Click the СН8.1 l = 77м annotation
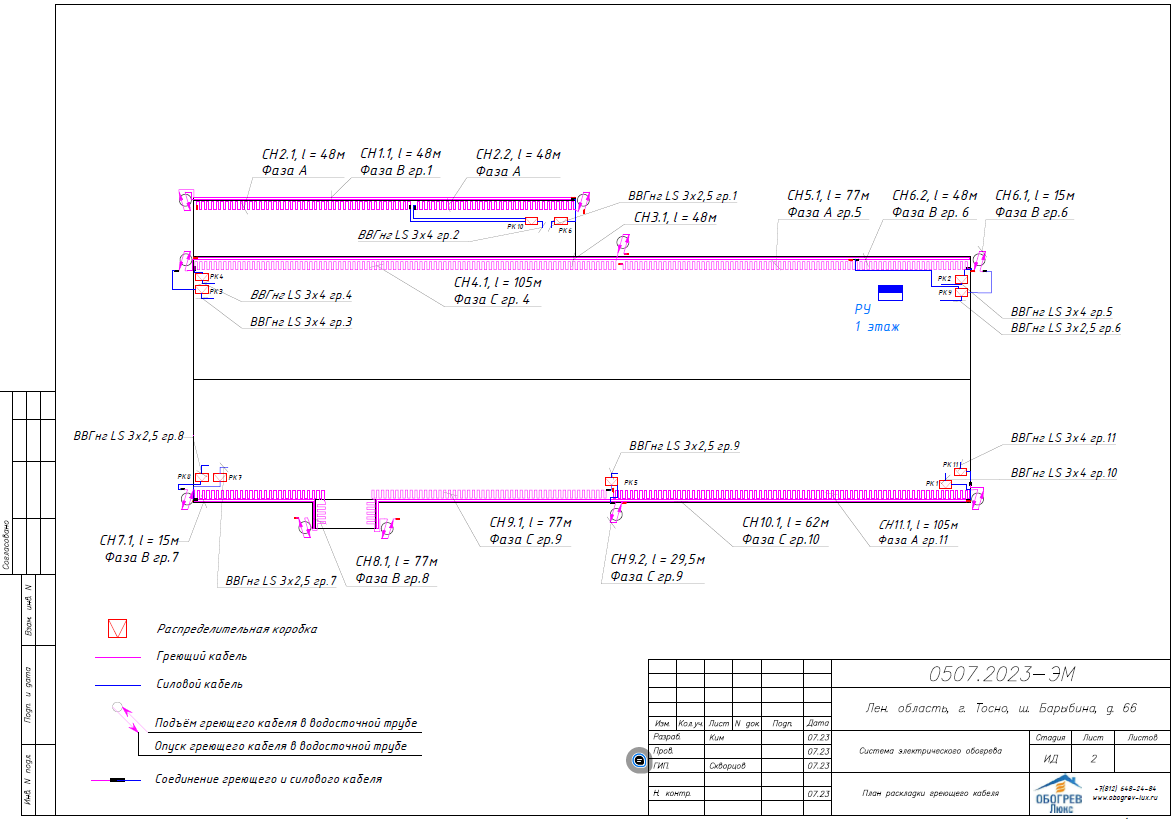This screenshot has width=1175, height=819. click(396, 561)
